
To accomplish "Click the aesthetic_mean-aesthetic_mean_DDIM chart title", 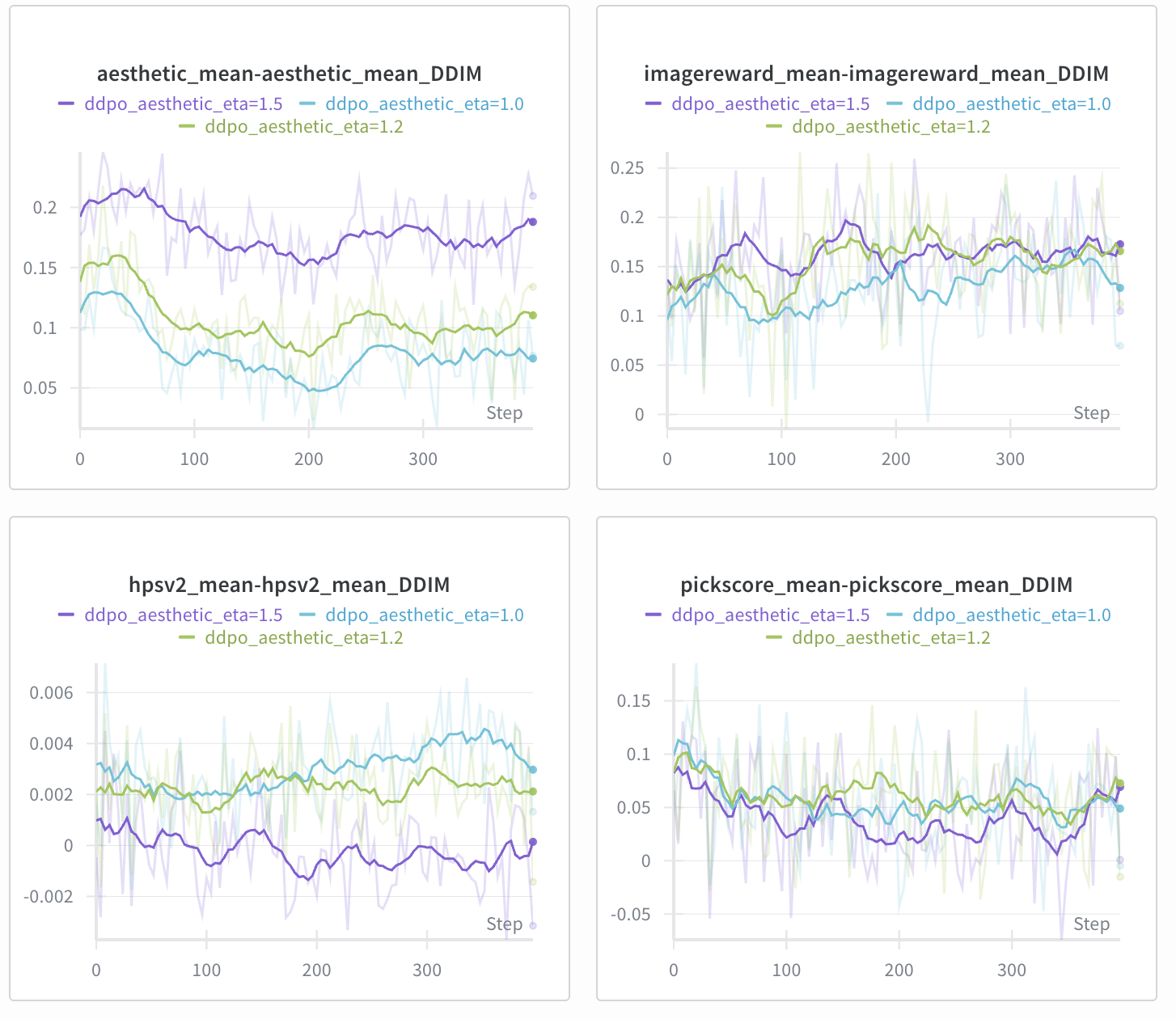I will click(289, 74).
